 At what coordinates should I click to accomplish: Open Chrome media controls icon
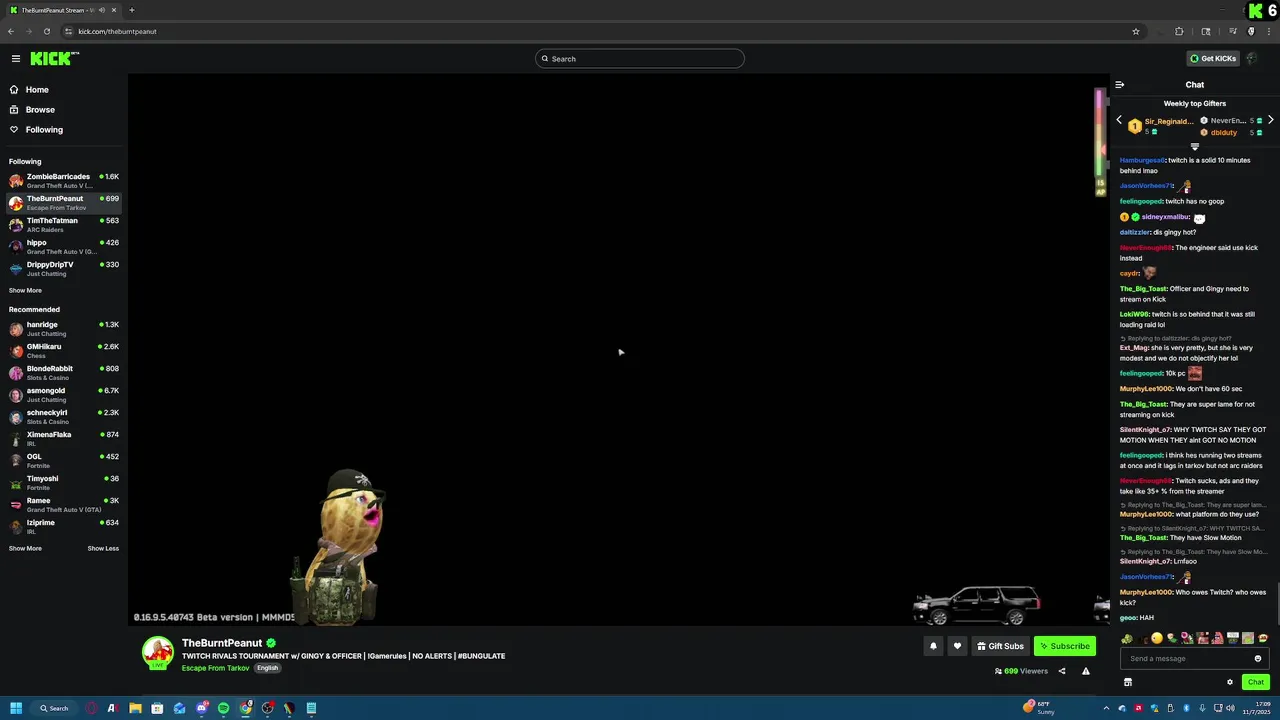tap(1232, 31)
